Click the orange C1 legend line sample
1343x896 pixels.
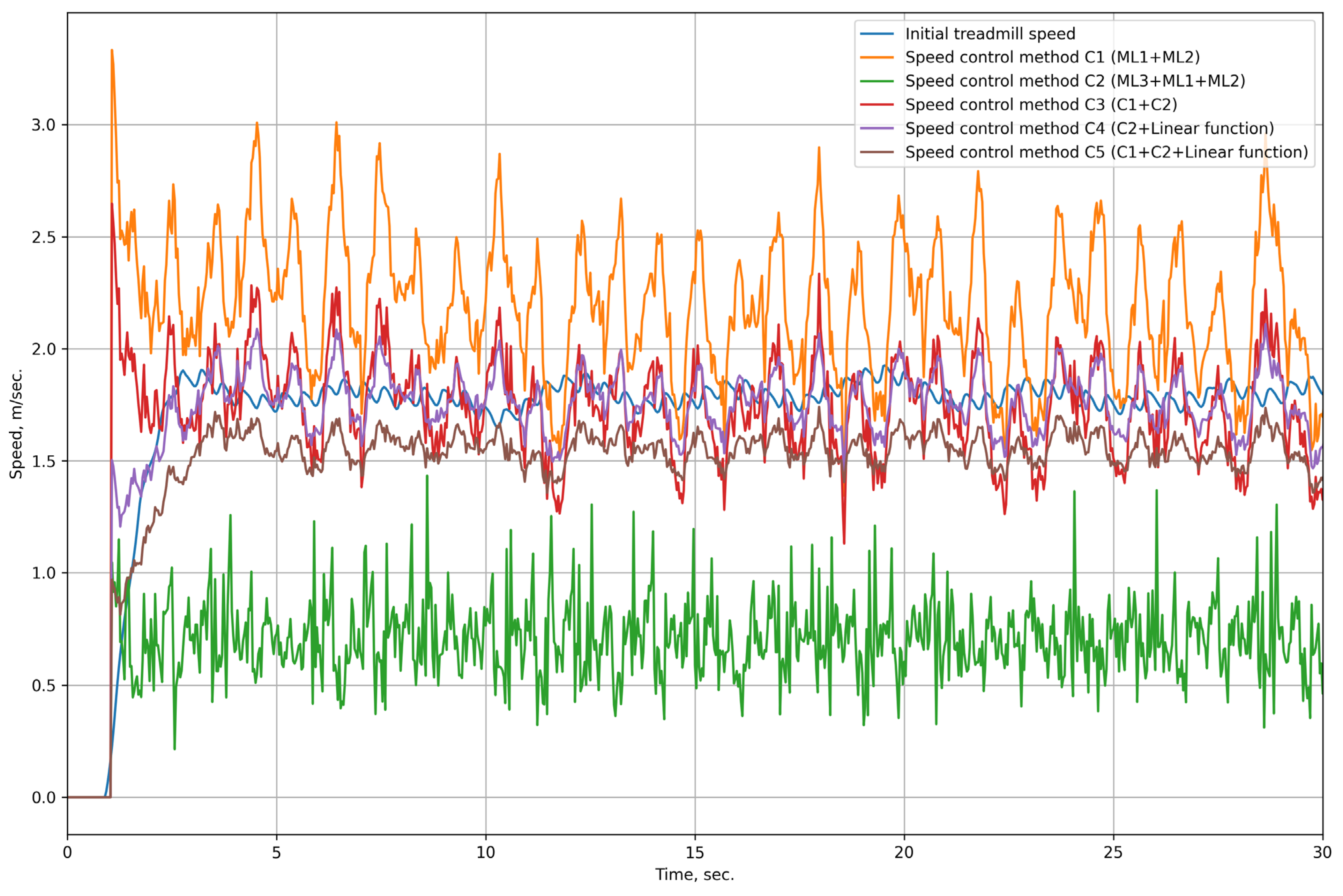tap(876, 58)
